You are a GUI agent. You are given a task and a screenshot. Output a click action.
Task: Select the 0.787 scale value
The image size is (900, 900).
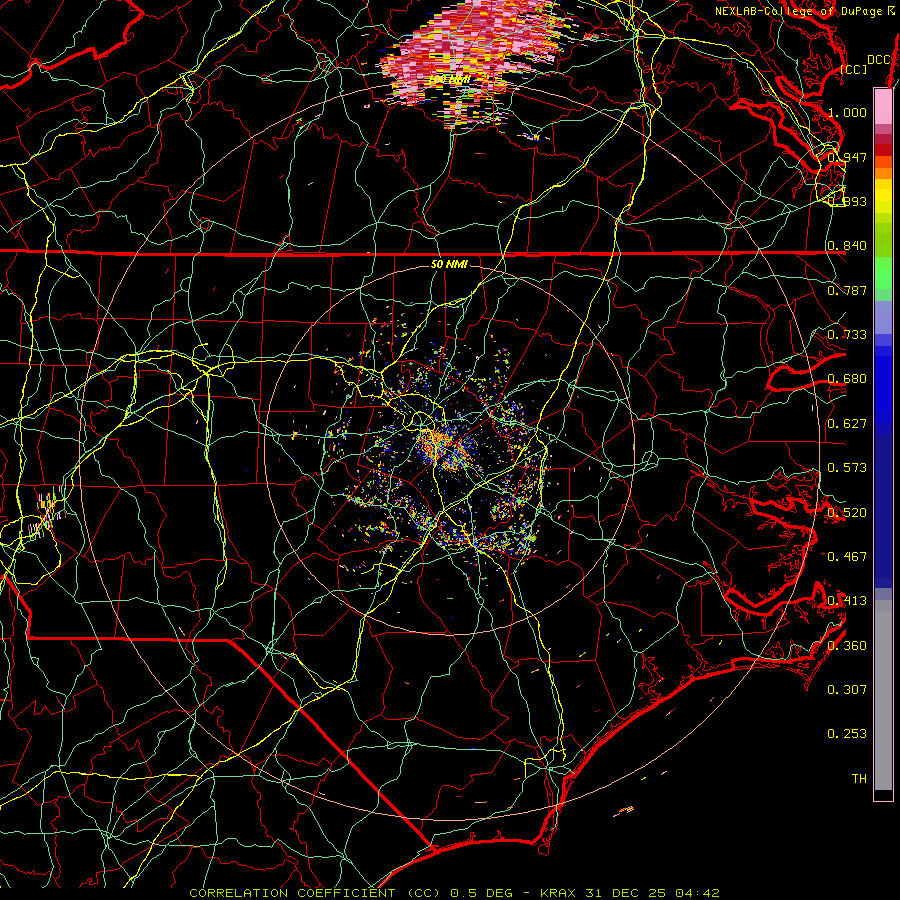(847, 290)
